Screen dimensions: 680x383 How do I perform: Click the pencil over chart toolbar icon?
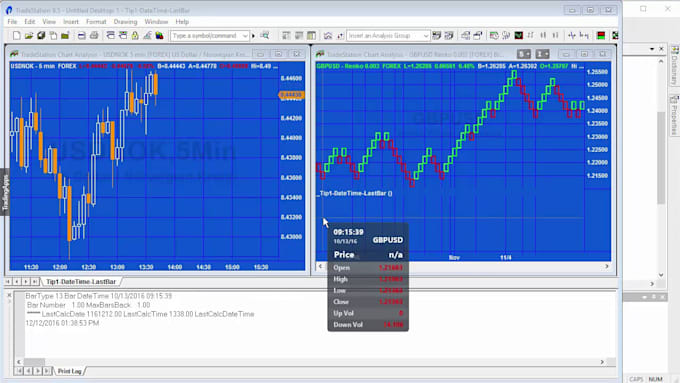(x=147, y=36)
